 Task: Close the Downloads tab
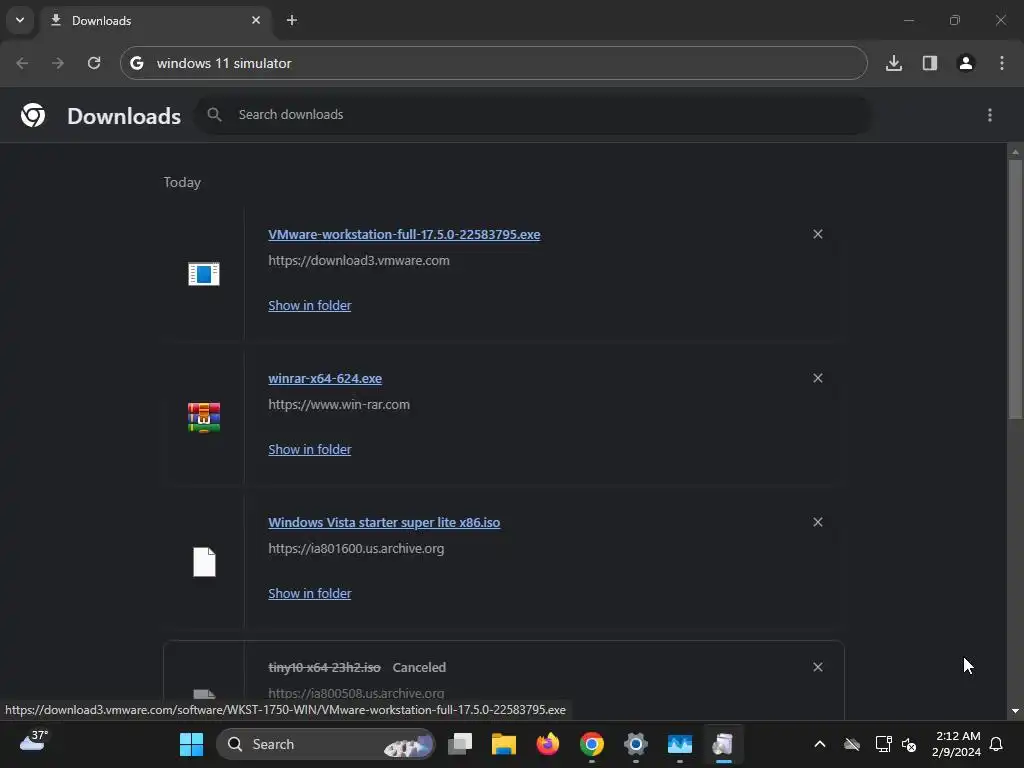(x=256, y=20)
